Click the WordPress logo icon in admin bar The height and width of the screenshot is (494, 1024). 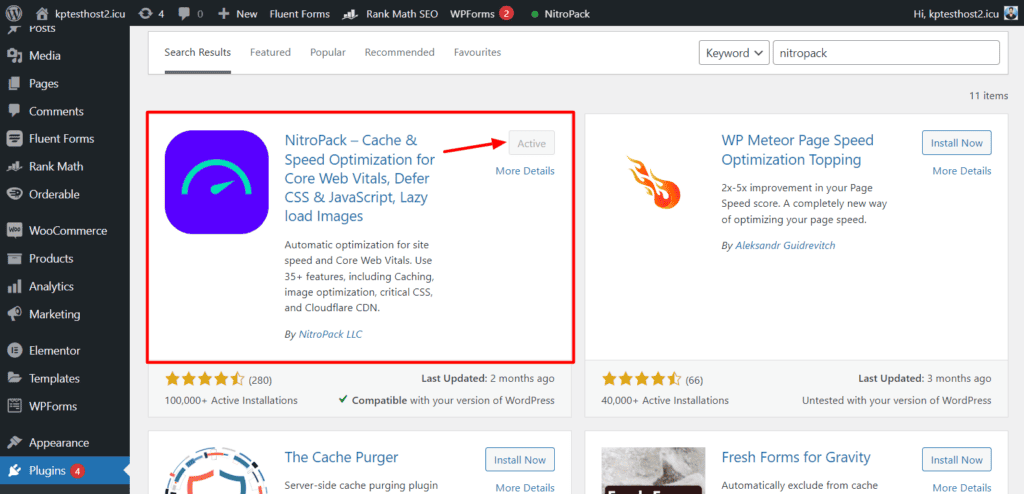click(15, 14)
